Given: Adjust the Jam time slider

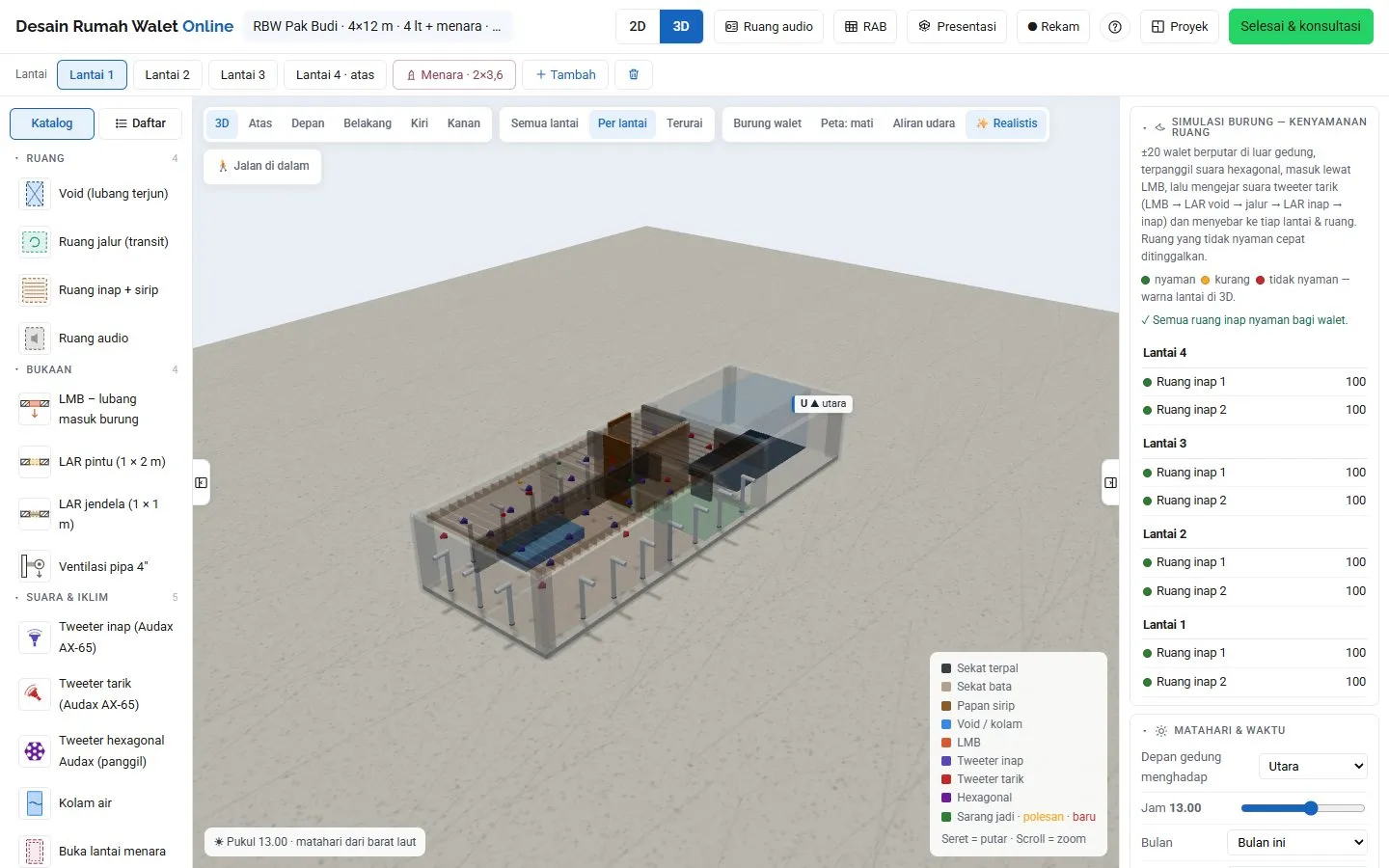Looking at the screenshot, I should click(x=1303, y=808).
